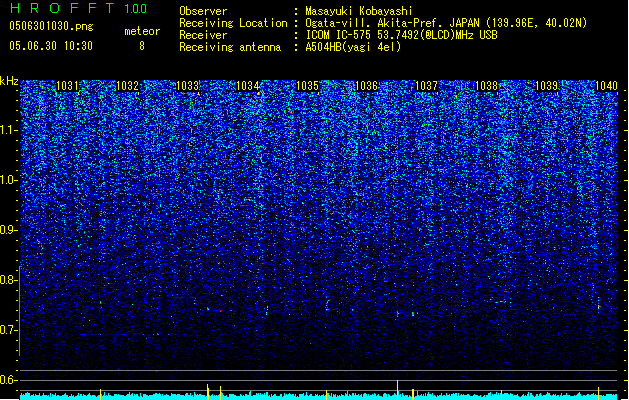Select observer name Masayuki Kobayashi
This screenshot has width=629, height=400.
click(358, 11)
